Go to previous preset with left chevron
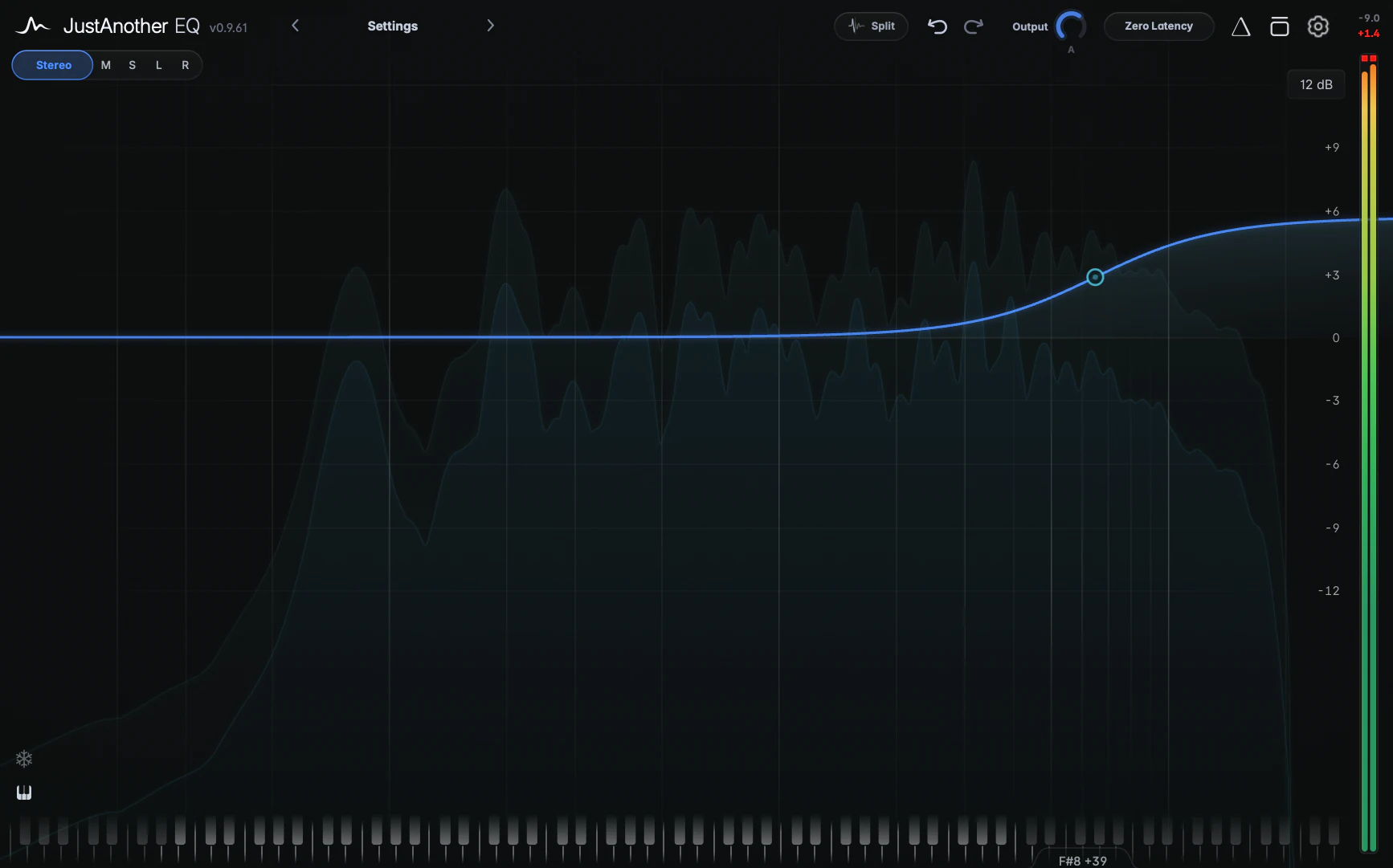 click(x=295, y=26)
